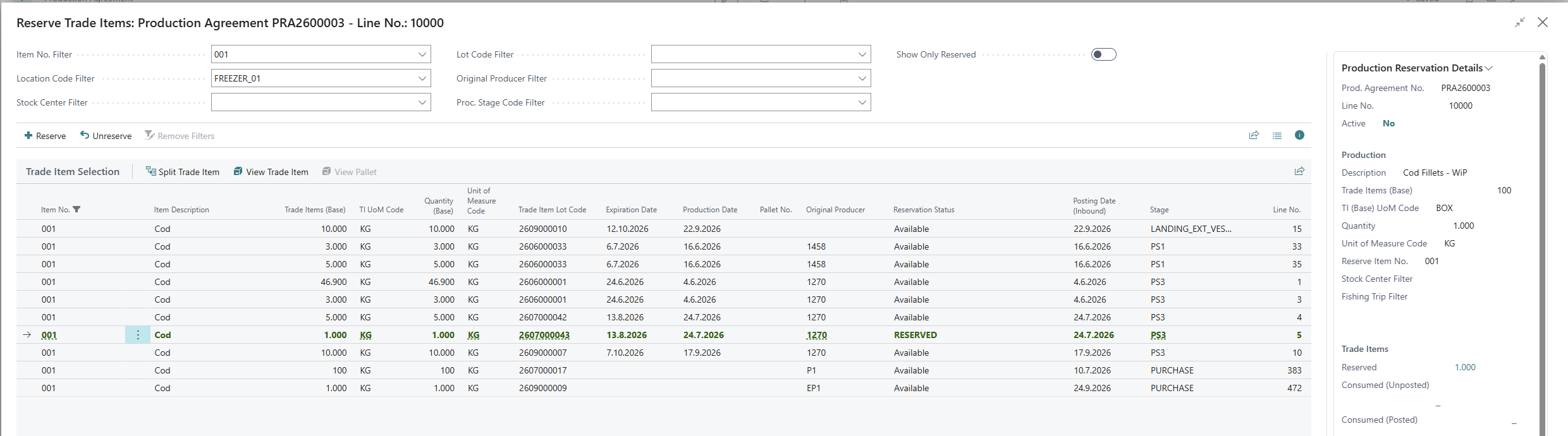Sort by the Reservation Status column header
Viewport: 1568px width, 436px height.
tap(924, 210)
